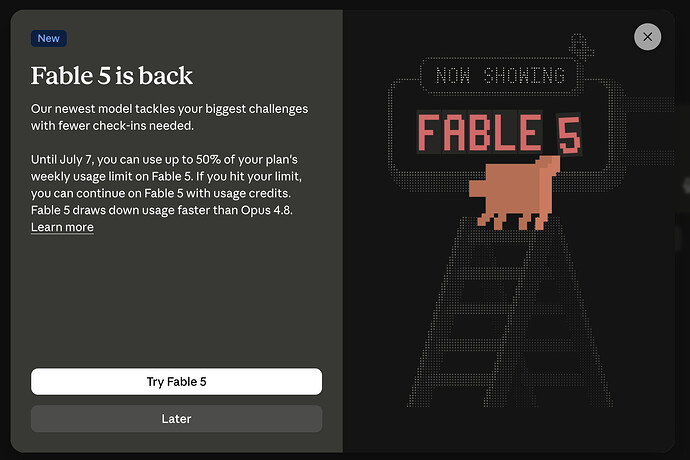Click the 'Until July 7' text
This screenshot has width=690, height=460.
[x=61, y=159]
